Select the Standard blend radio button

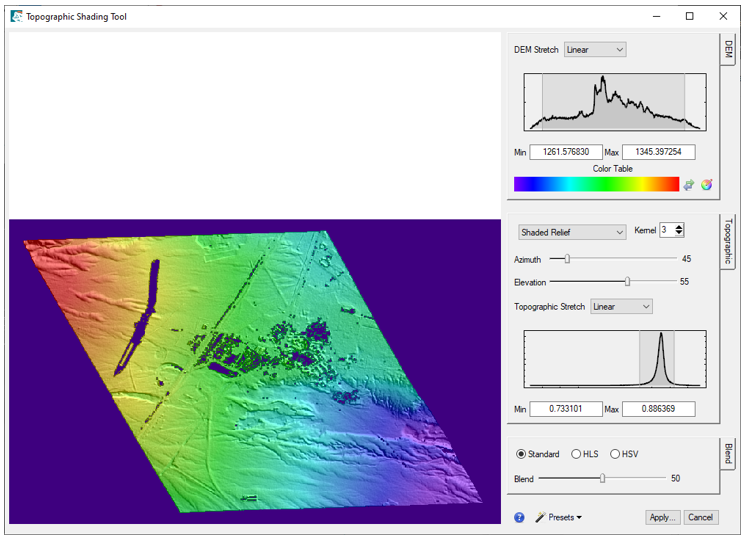click(x=521, y=454)
